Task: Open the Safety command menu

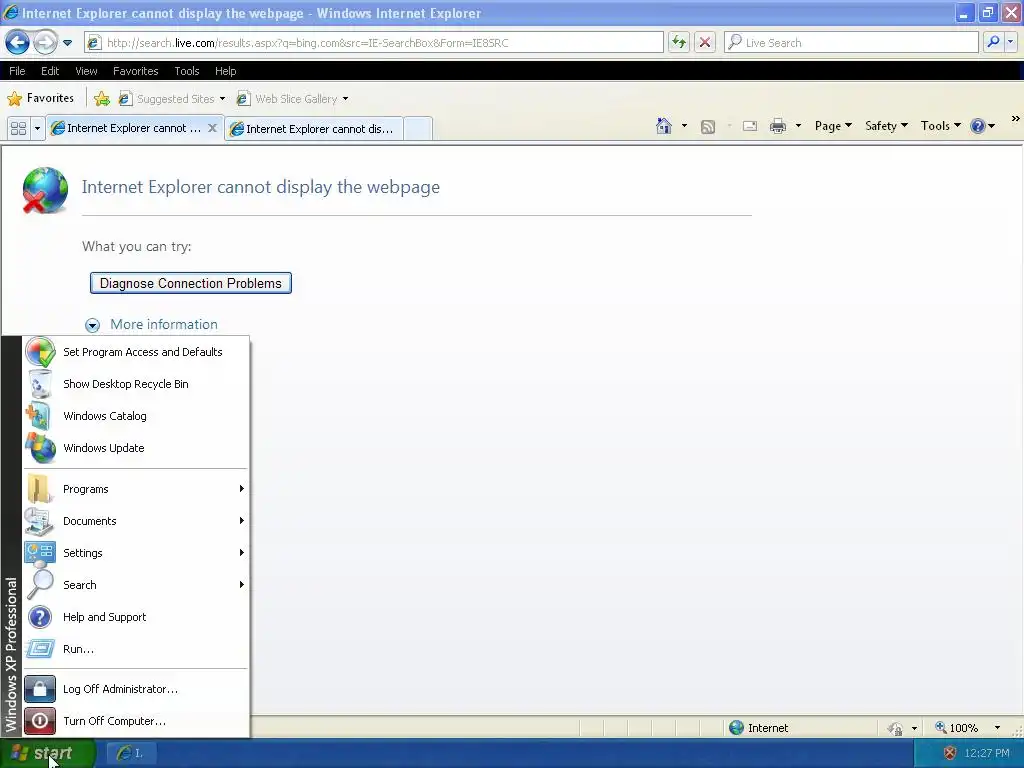Action: pos(886,126)
